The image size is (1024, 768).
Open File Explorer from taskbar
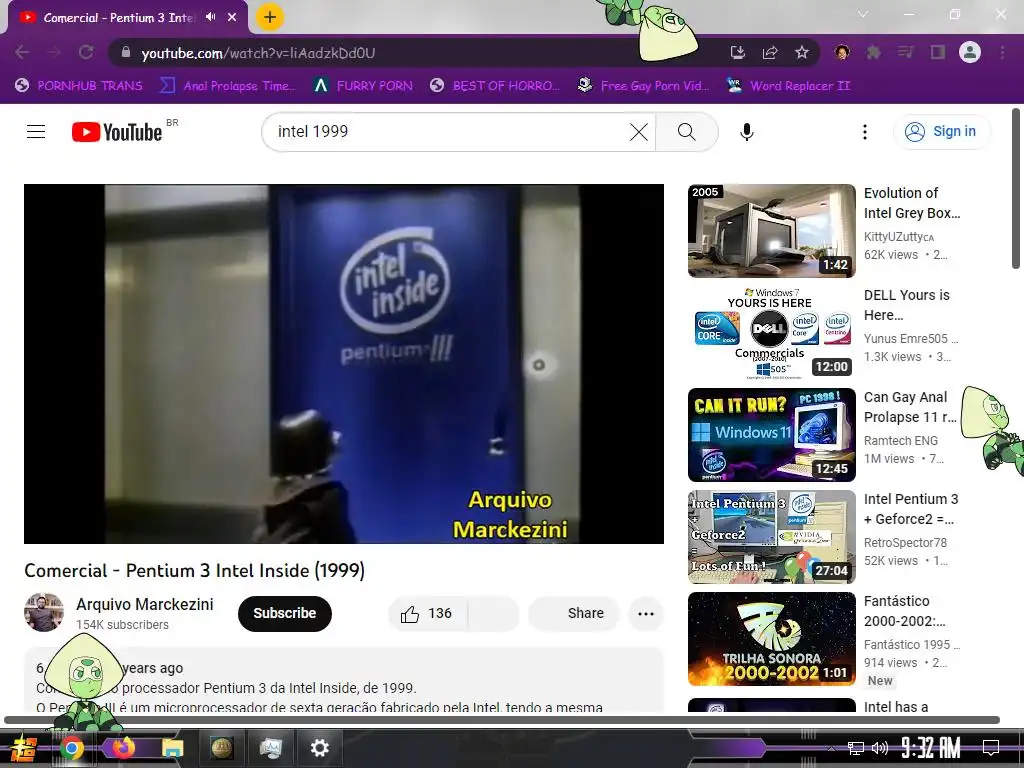(173, 748)
